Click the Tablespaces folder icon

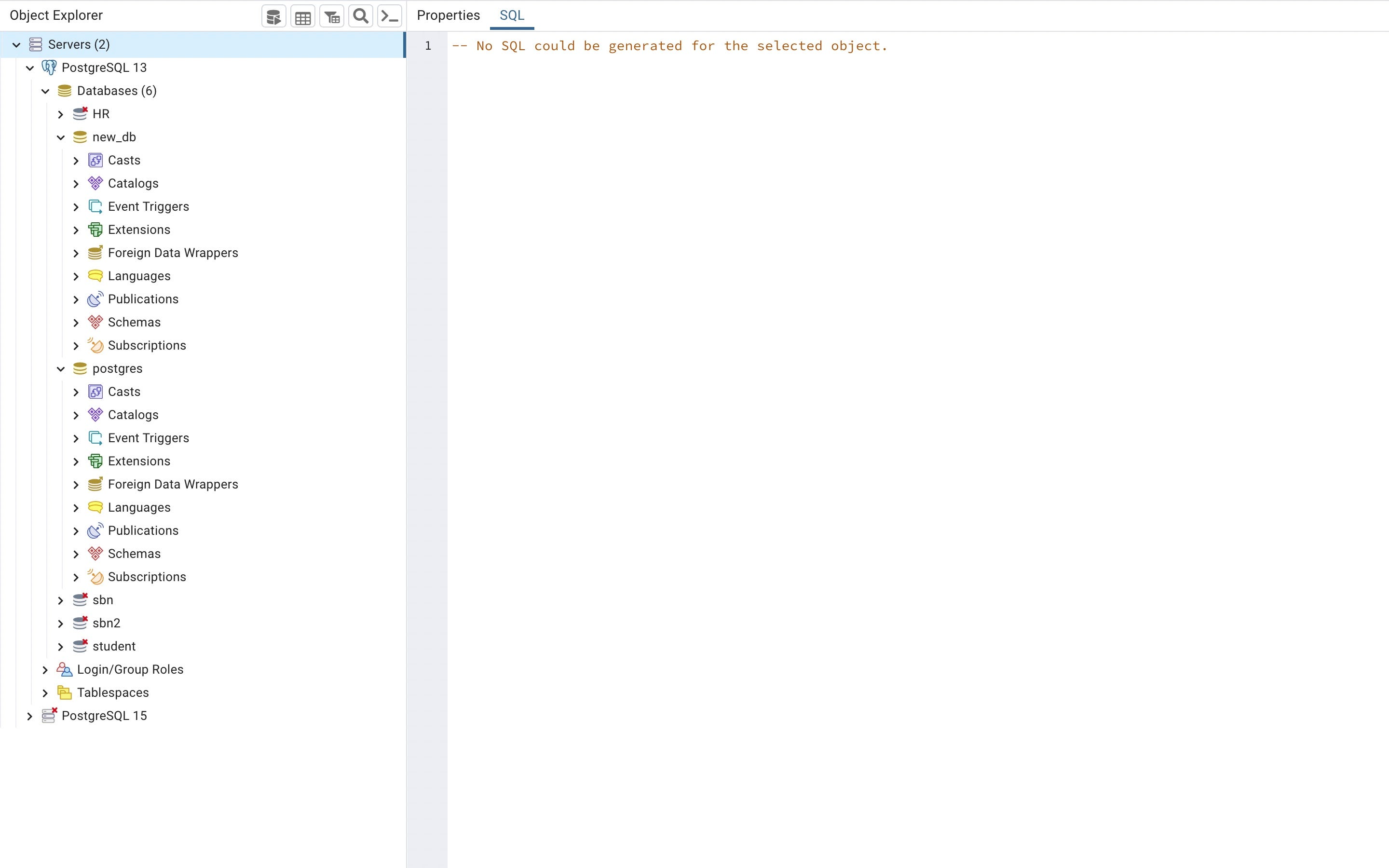[65, 692]
